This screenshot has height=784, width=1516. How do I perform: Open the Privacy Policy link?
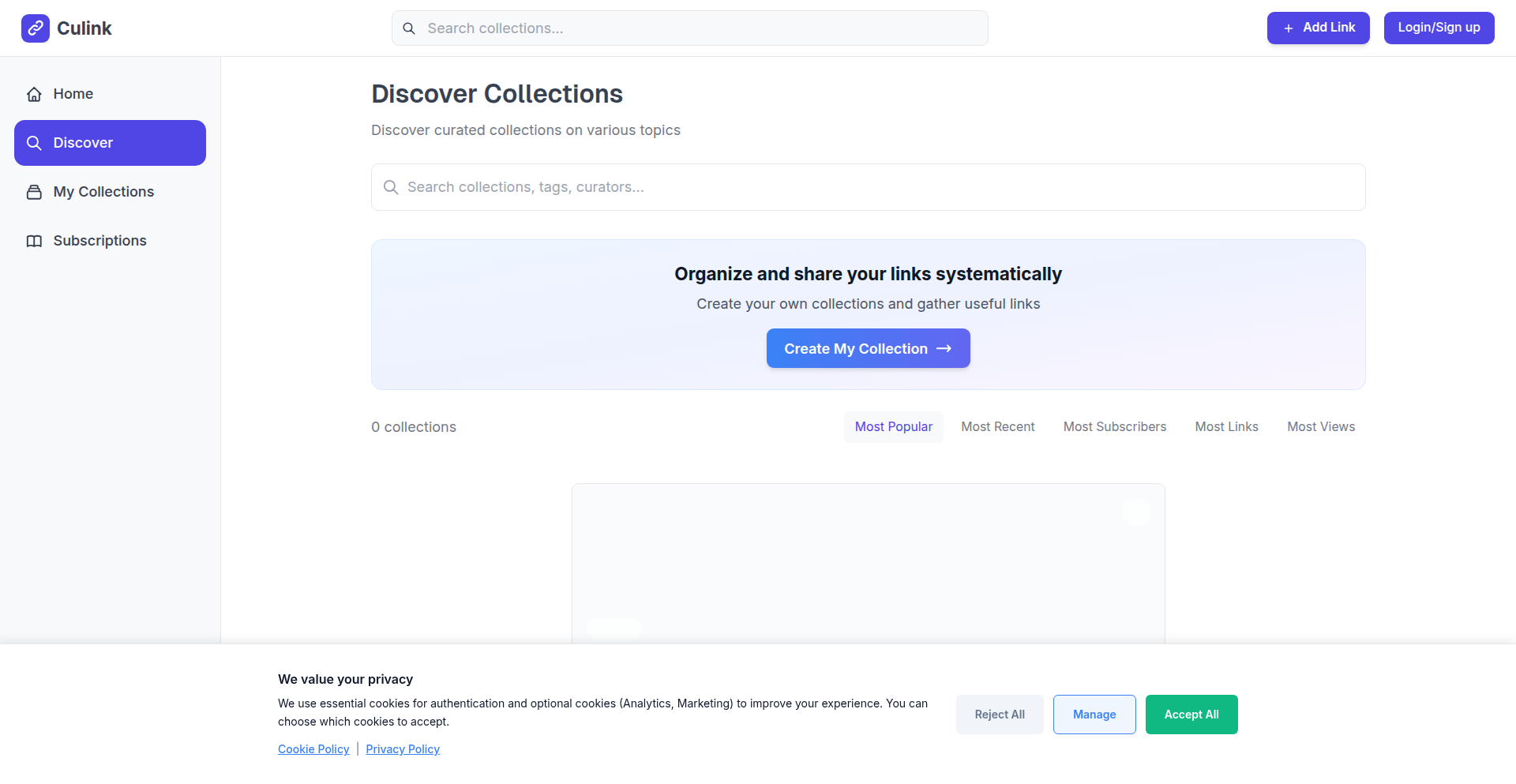[x=403, y=749]
